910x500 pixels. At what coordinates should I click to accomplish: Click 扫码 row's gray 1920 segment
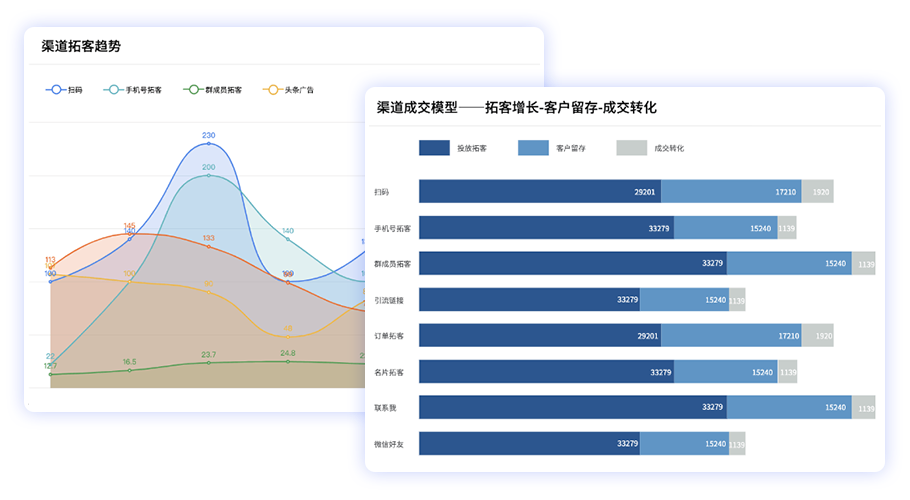point(817,192)
